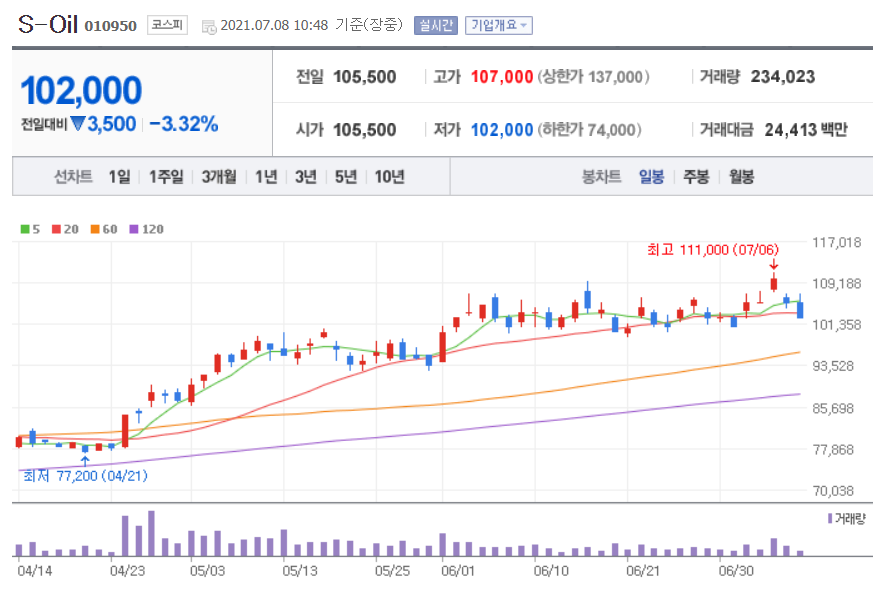Click the 93,528 price axis label
Screen dimensions: 873x593
(833, 366)
